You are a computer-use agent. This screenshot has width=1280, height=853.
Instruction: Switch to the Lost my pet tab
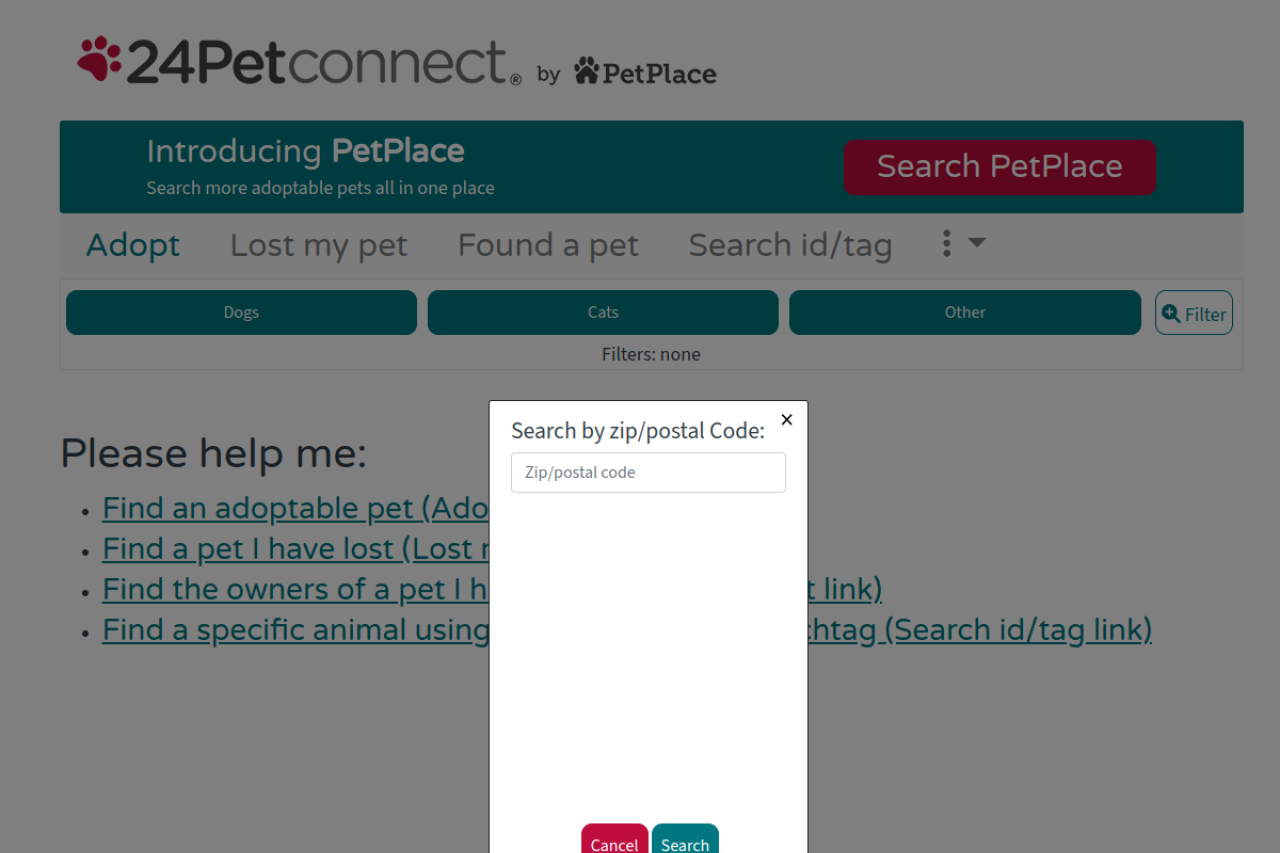(x=319, y=245)
